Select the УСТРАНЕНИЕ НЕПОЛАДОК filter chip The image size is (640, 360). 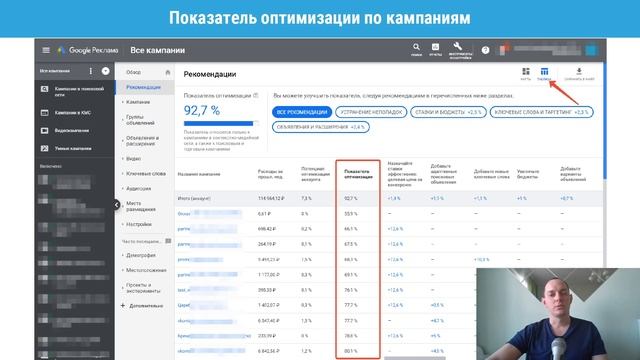pyautogui.click(x=371, y=112)
